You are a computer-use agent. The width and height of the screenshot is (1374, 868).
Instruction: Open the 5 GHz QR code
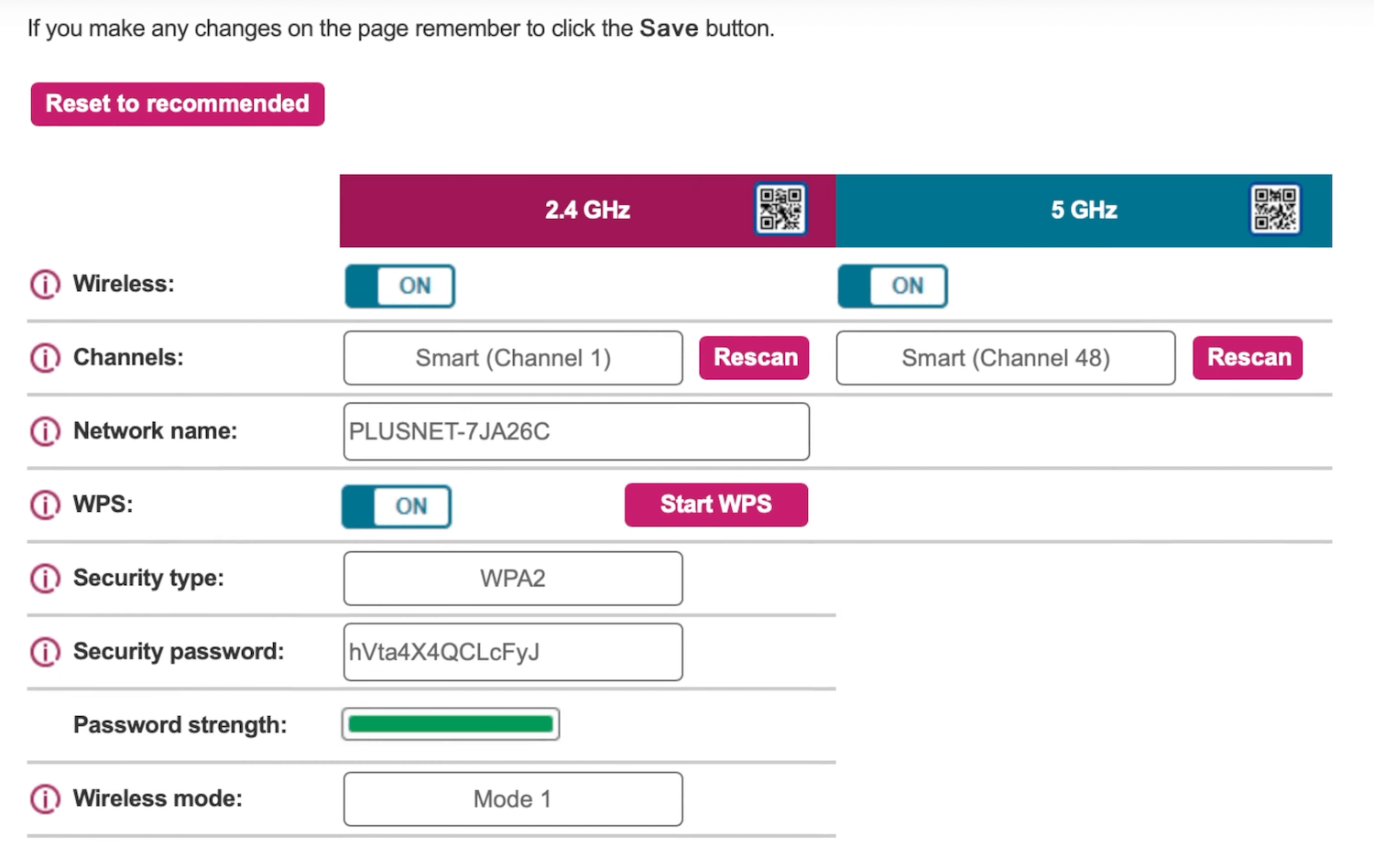[x=1275, y=210]
